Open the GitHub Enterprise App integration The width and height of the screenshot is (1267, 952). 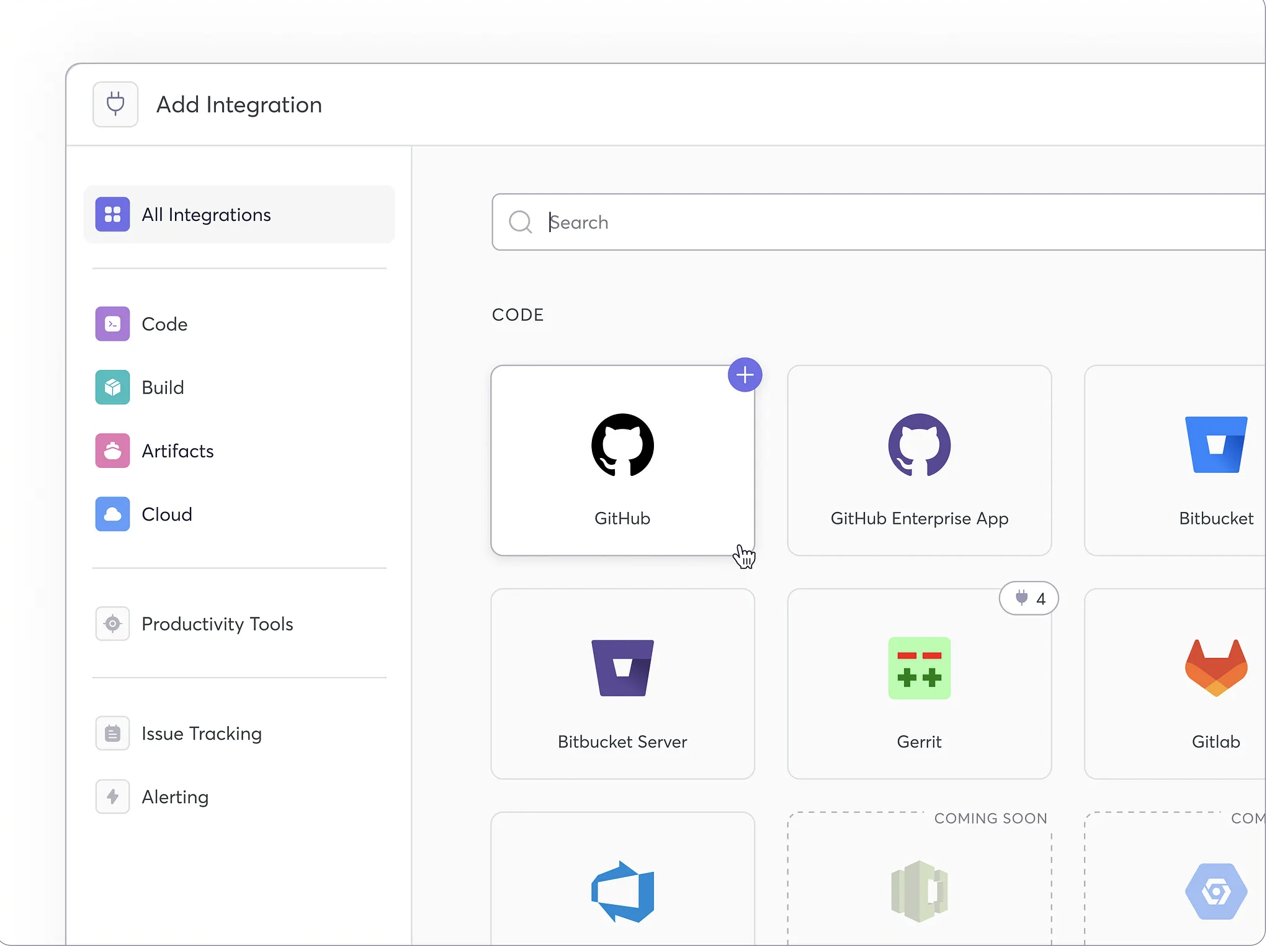tap(919, 460)
